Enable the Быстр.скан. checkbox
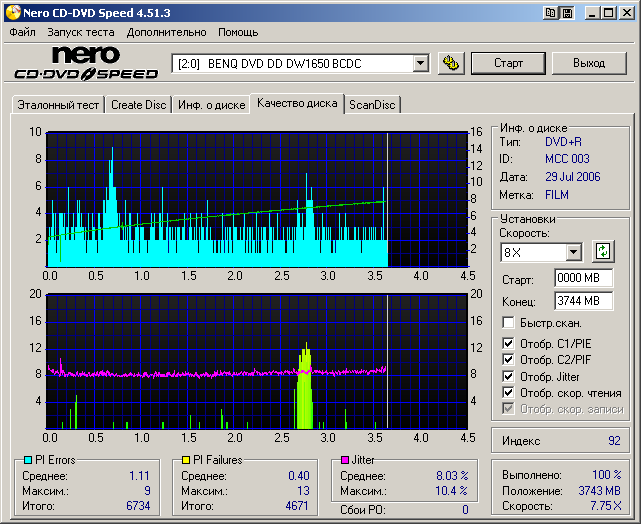 (509, 323)
